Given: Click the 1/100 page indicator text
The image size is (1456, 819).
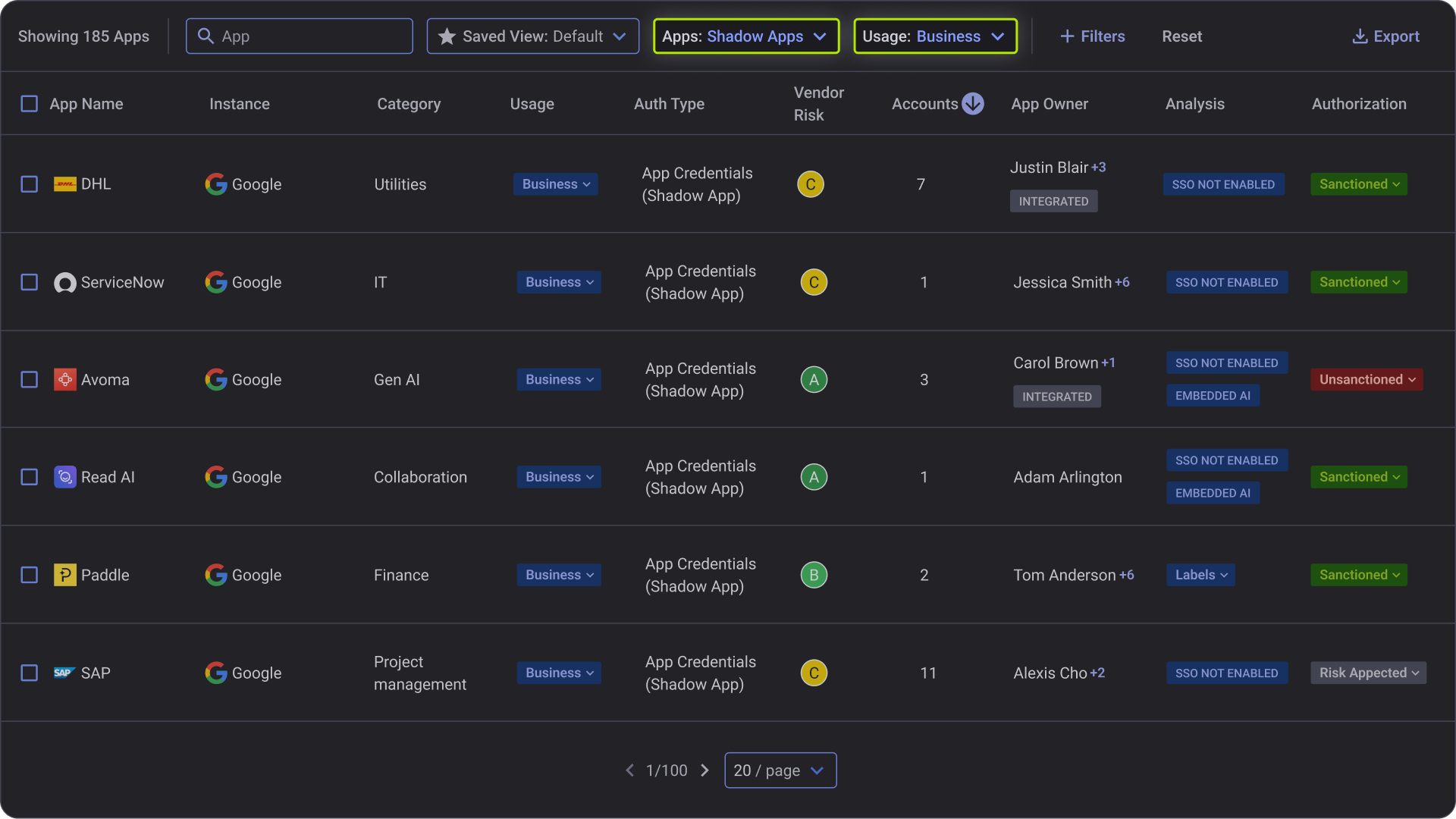Looking at the screenshot, I should [x=667, y=770].
